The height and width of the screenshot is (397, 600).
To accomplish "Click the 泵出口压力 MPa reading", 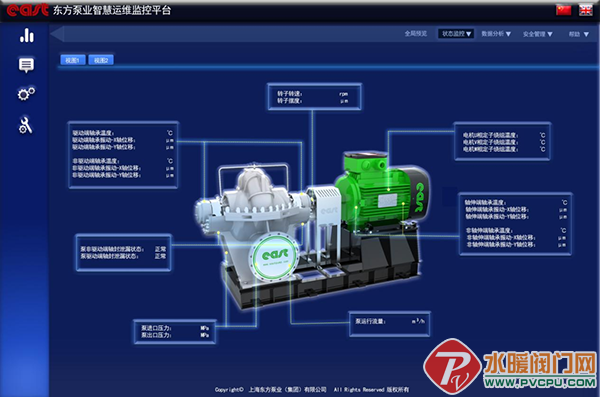I will pyautogui.click(x=175, y=335).
